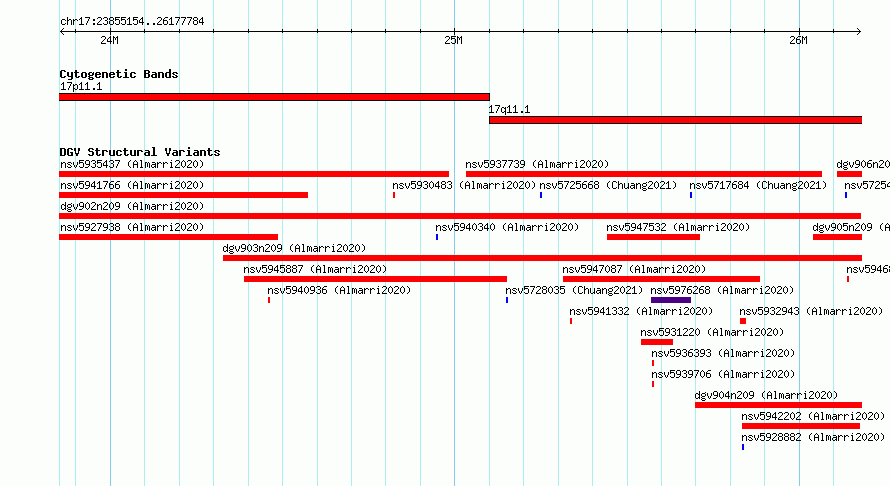The image size is (890, 486).
Task: Click the red bar under nsv5935437
Action: [254, 174]
